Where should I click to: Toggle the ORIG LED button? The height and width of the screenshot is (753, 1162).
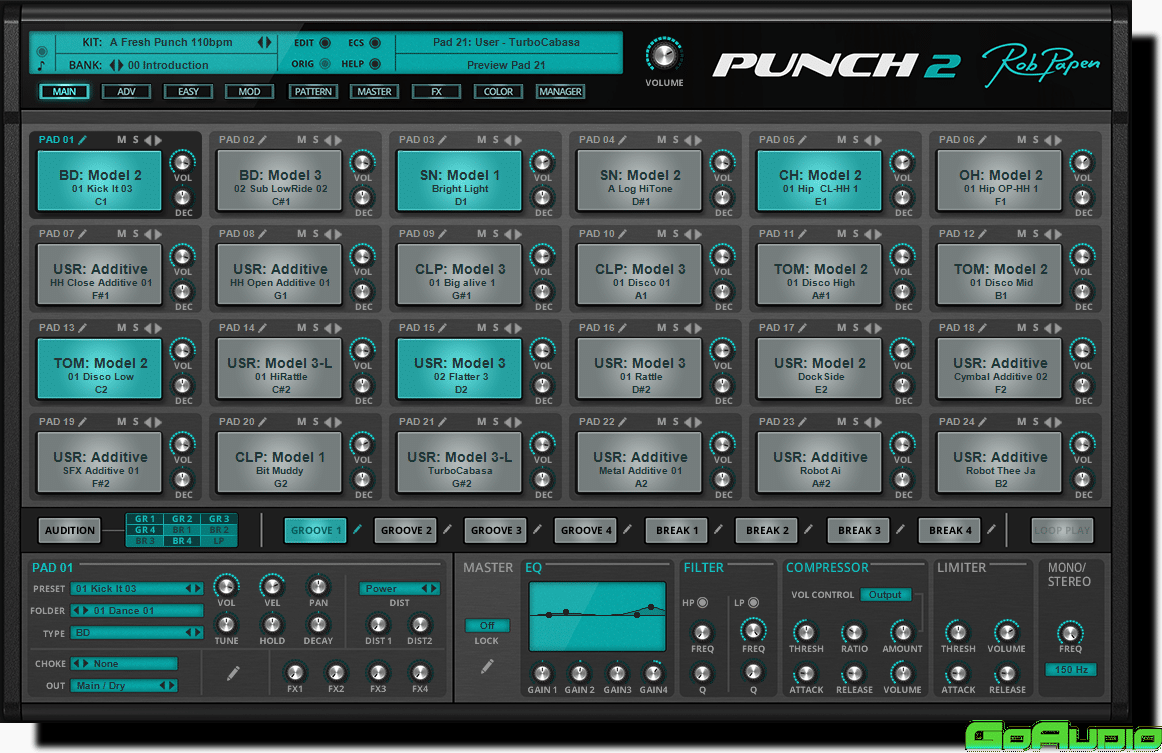325,64
